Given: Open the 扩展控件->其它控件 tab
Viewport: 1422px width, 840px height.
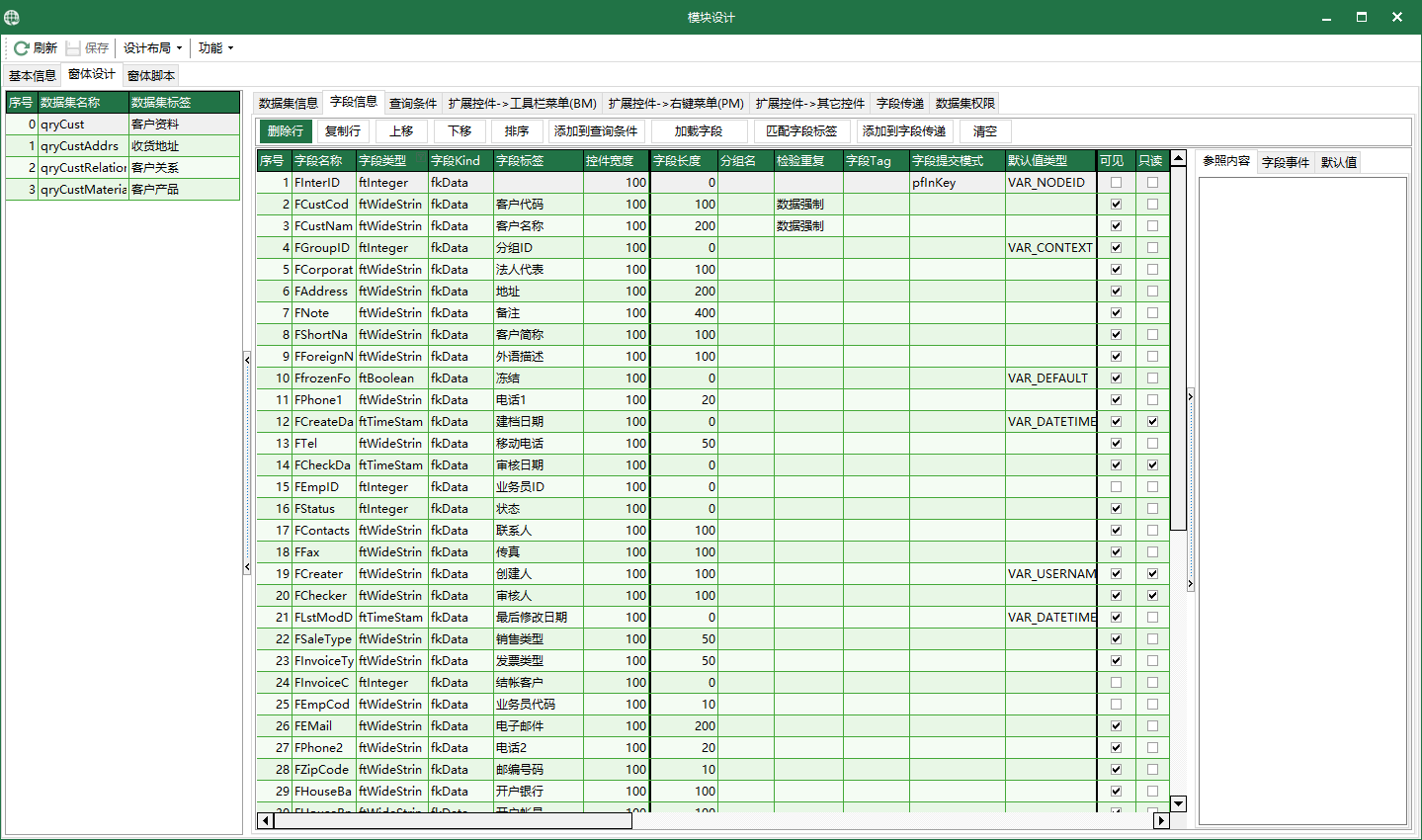Looking at the screenshot, I should pos(810,103).
